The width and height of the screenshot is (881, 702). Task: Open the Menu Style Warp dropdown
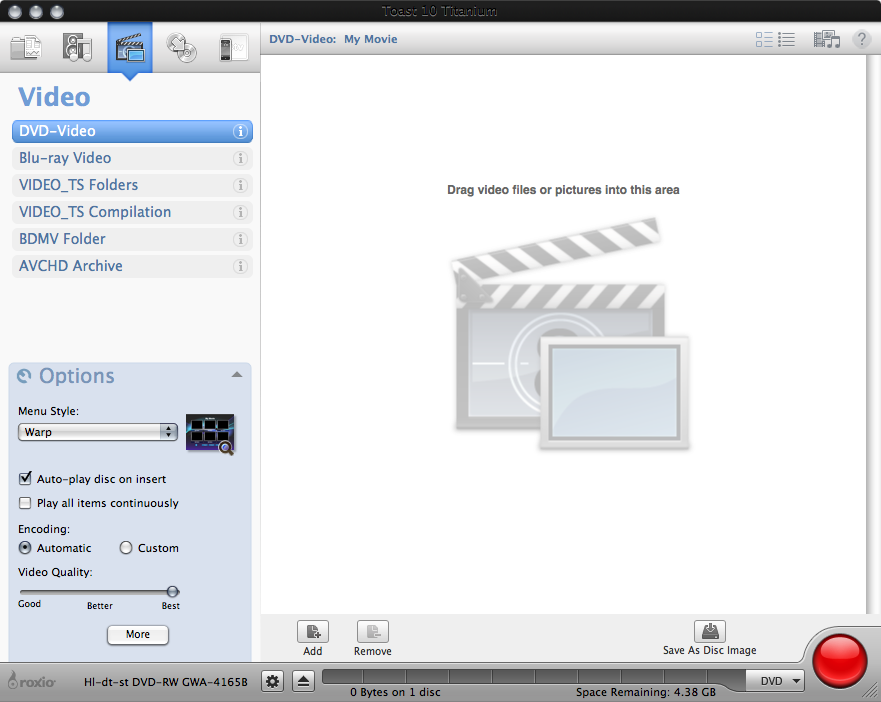(x=98, y=432)
